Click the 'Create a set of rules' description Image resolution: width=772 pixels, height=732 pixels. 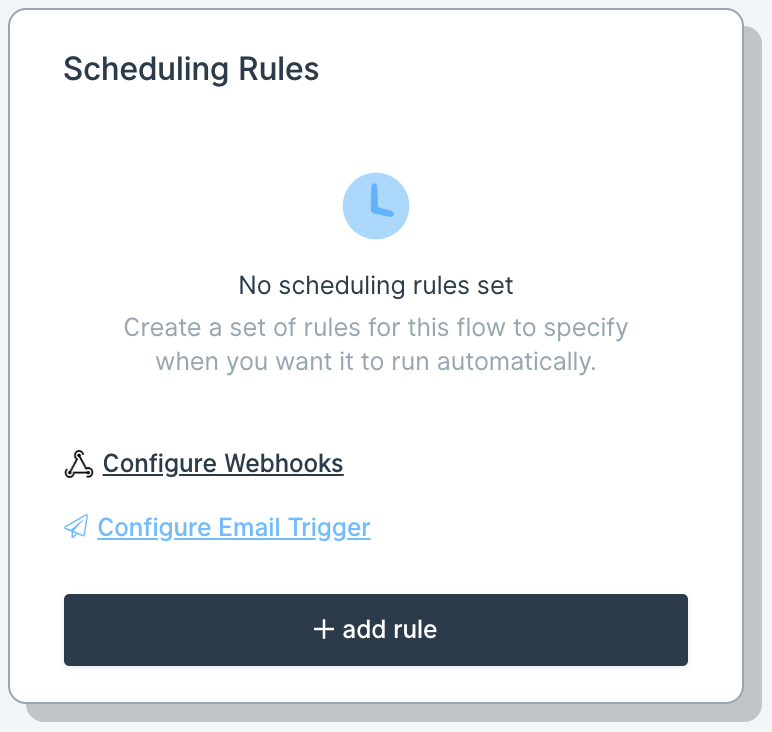[376, 345]
